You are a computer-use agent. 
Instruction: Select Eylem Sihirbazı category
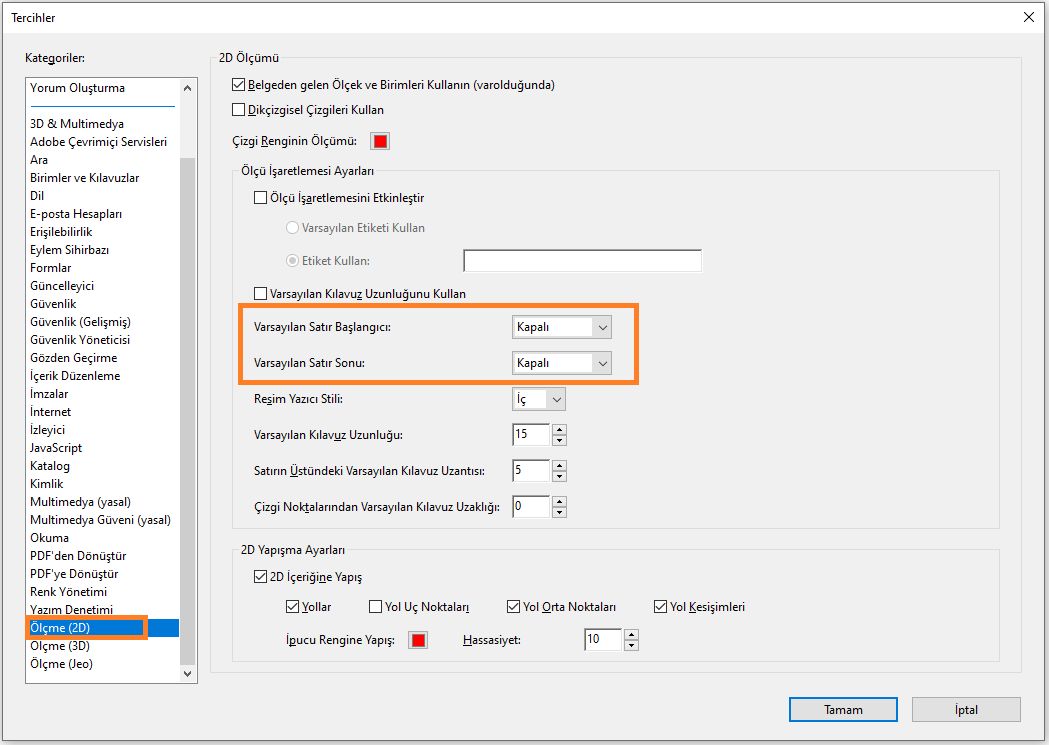tap(69, 250)
